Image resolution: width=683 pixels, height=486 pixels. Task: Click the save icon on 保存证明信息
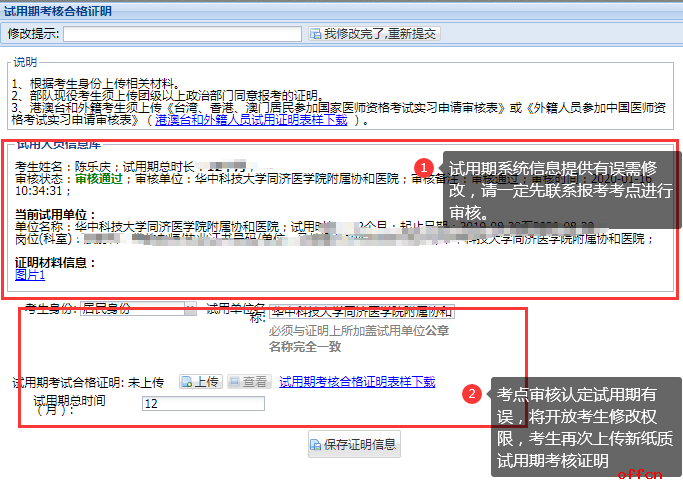pyautogui.click(x=315, y=444)
